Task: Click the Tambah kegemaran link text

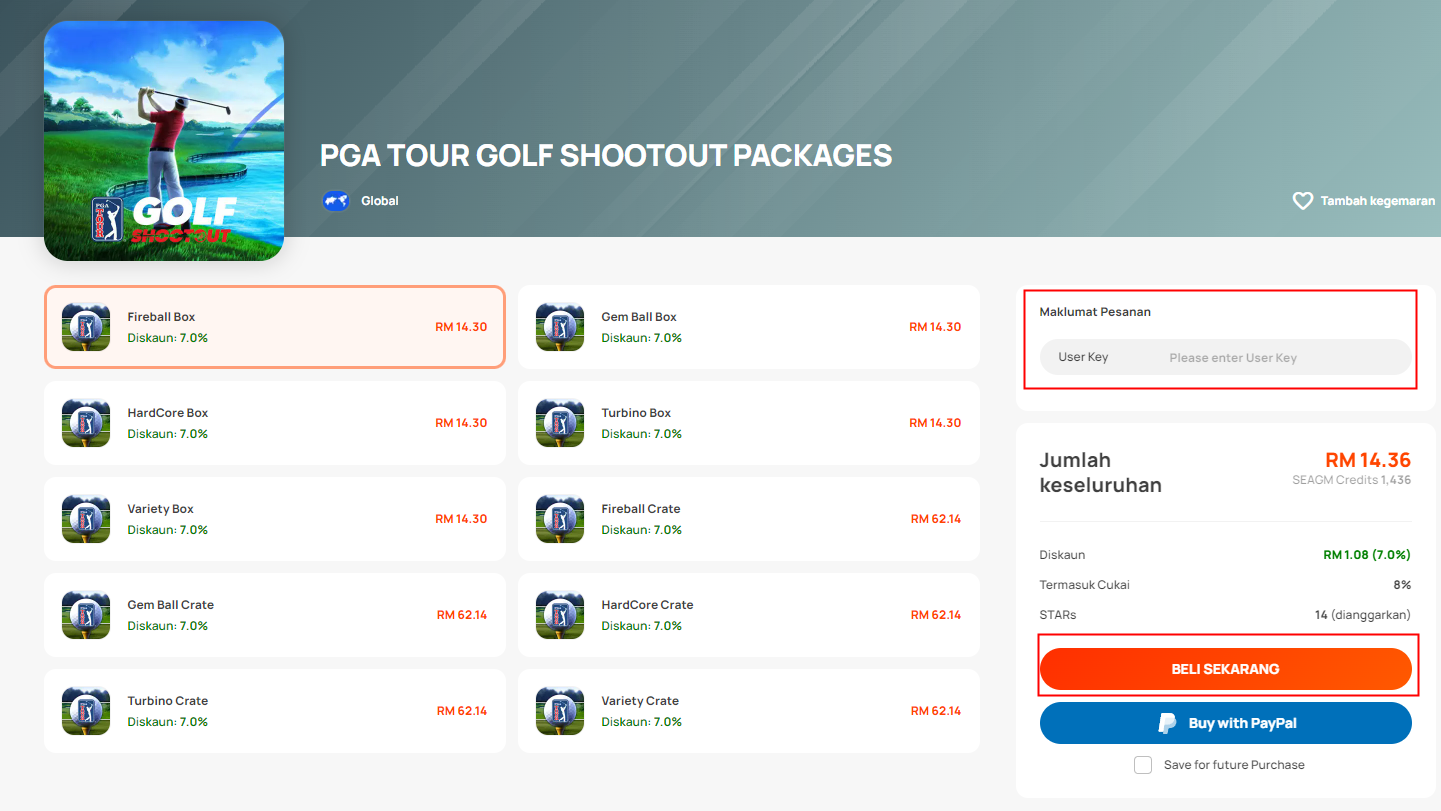Action: [1378, 201]
